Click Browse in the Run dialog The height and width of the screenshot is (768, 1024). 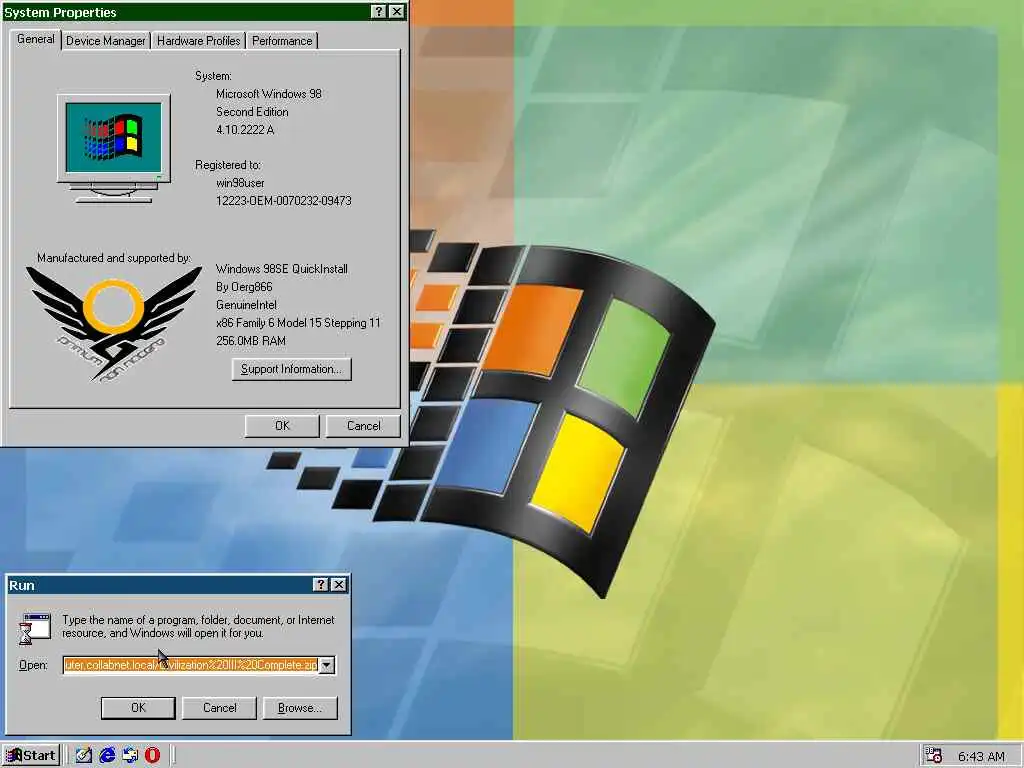tap(300, 708)
